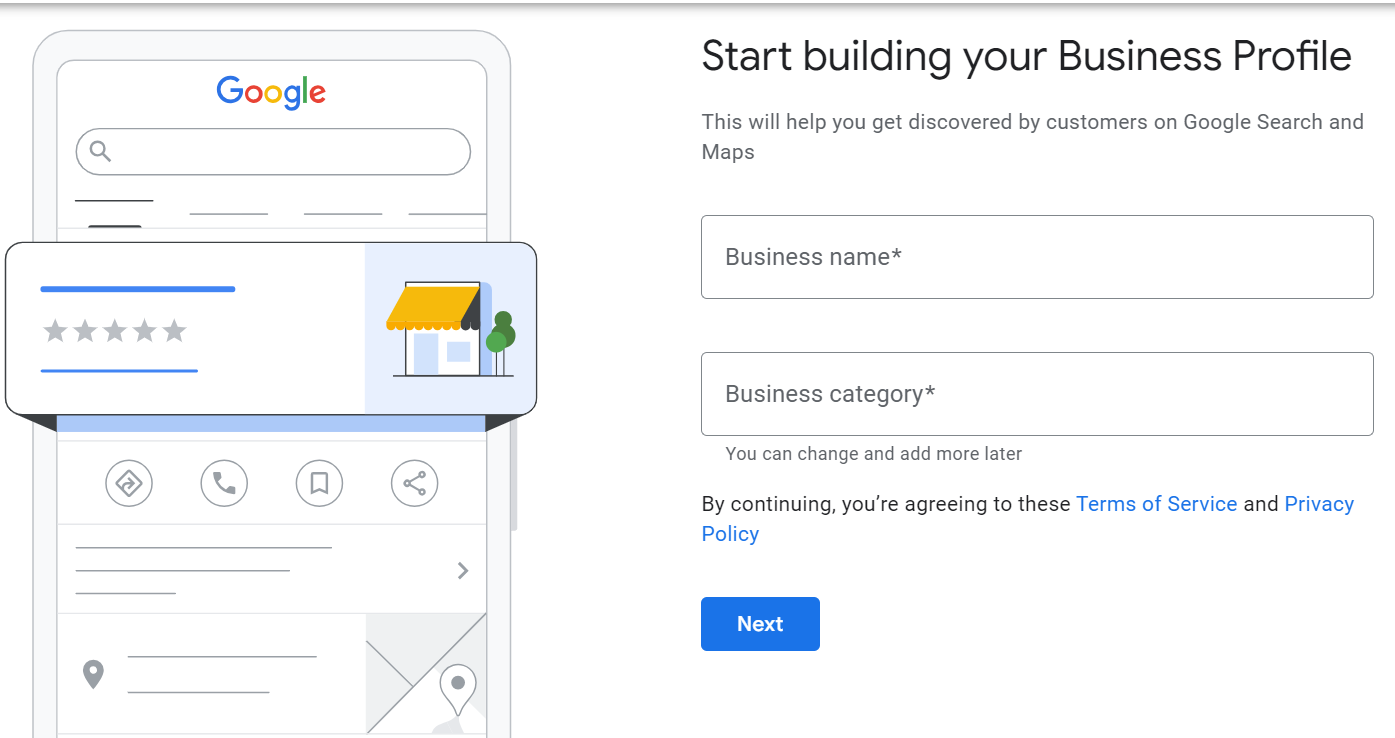Image resolution: width=1395 pixels, height=738 pixels.
Task: Click the 'Start building your Business Profile' heading
Action: (x=1027, y=56)
